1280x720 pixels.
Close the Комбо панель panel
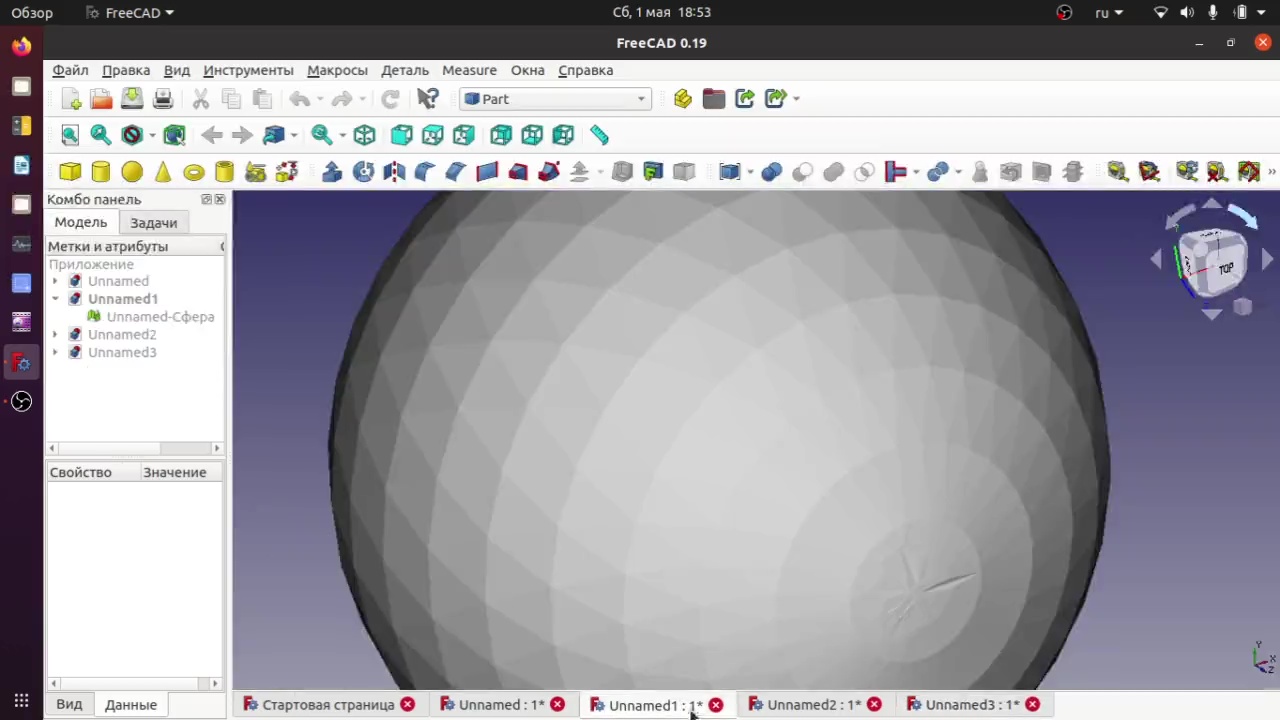[x=220, y=199]
